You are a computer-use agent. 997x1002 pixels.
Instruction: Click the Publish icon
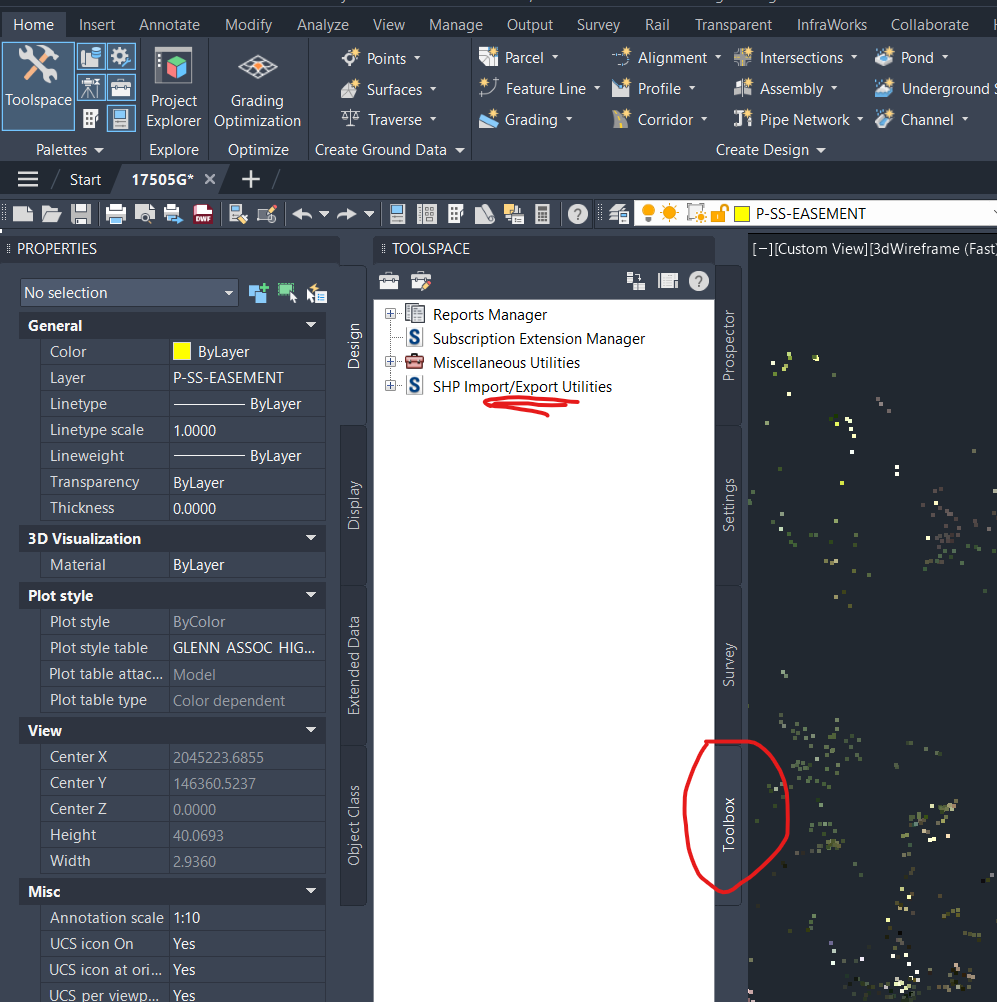point(173,213)
